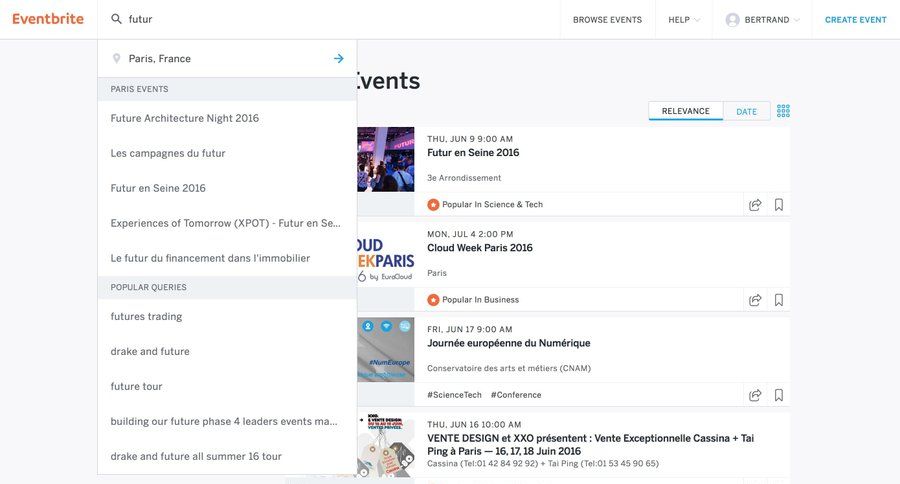Click Bertrand's profile avatar icon
This screenshot has height=484, width=900.
[732, 20]
